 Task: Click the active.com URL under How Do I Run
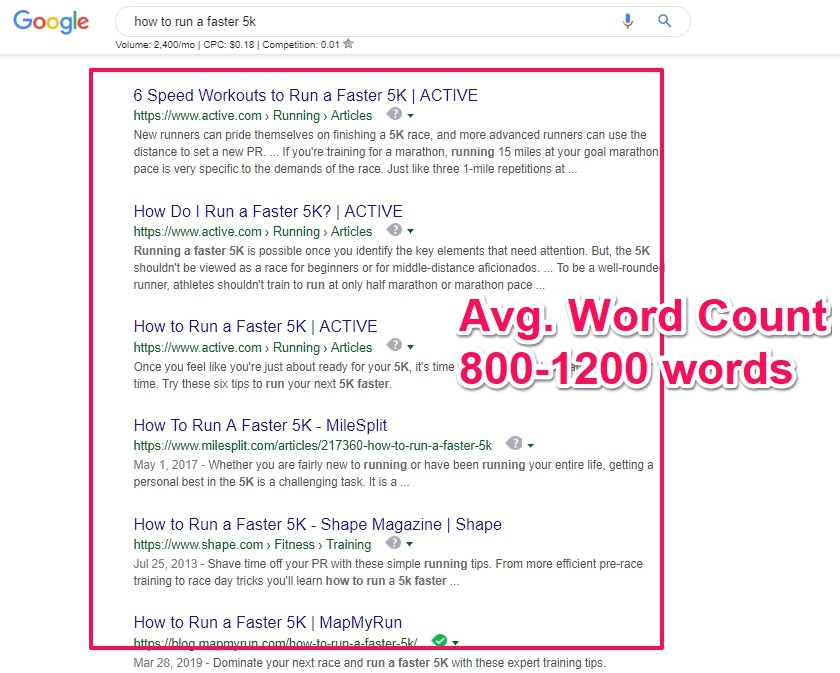click(253, 231)
